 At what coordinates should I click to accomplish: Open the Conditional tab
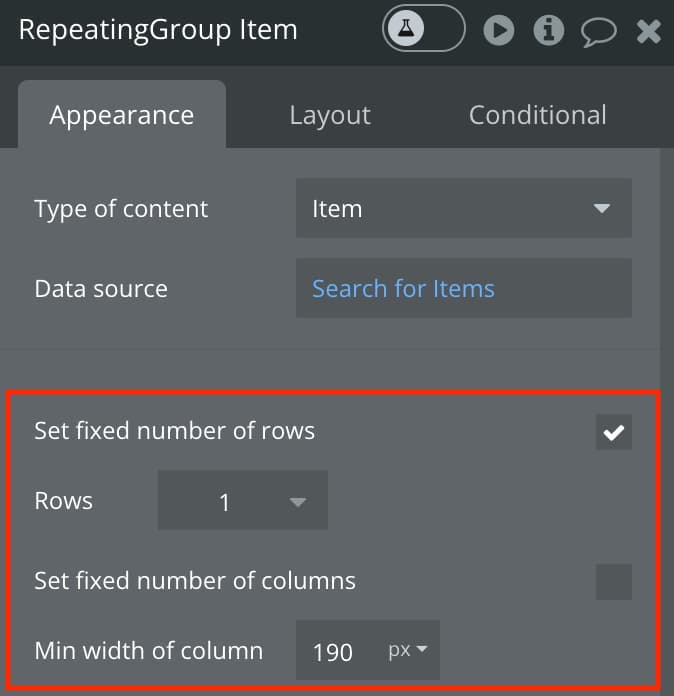click(537, 115)
